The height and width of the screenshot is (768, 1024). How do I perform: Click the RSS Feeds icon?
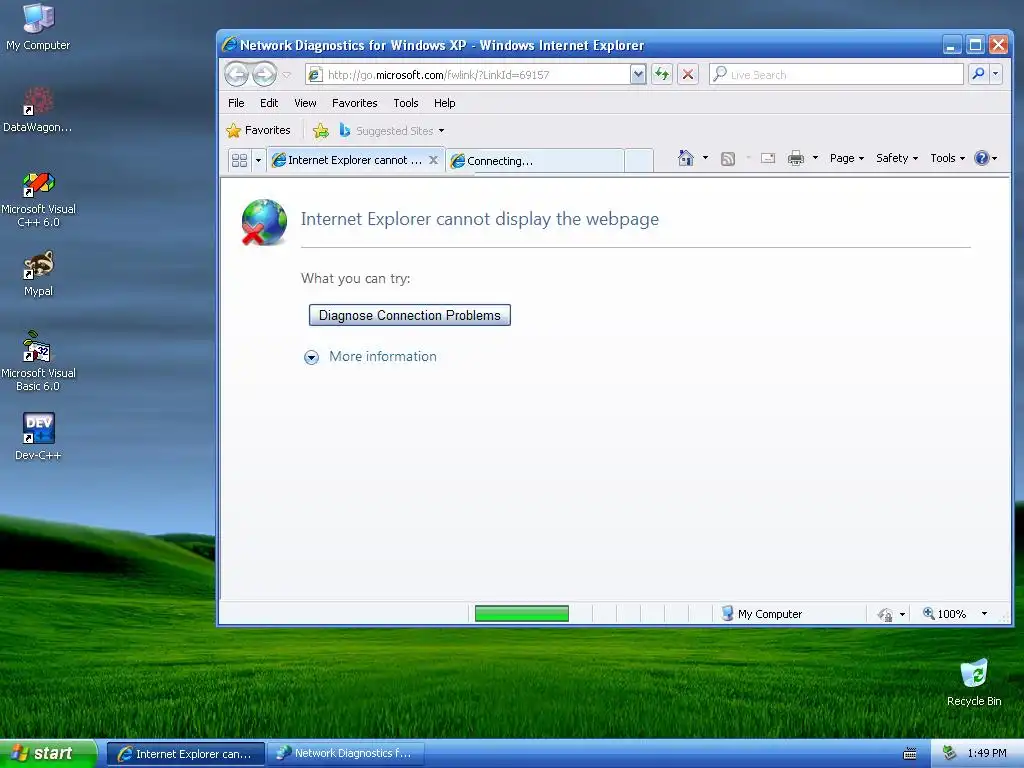[x=728, y=159]
